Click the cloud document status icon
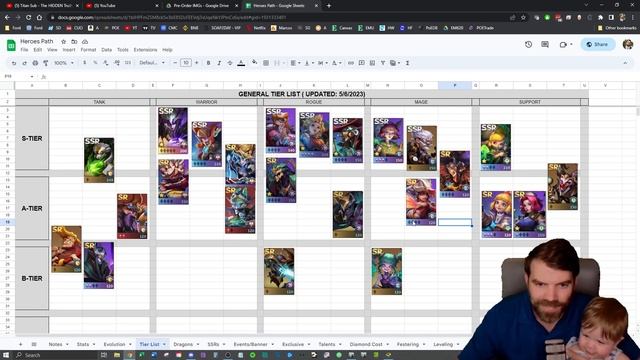 coord(85,42)
